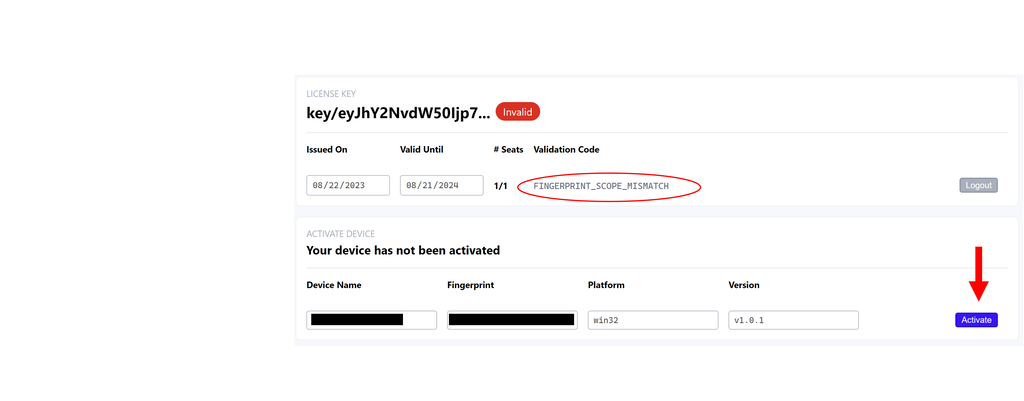Screen dimensions: 1024x401
Task: Click the red Invalid status badge
Action: coord(518,112)
